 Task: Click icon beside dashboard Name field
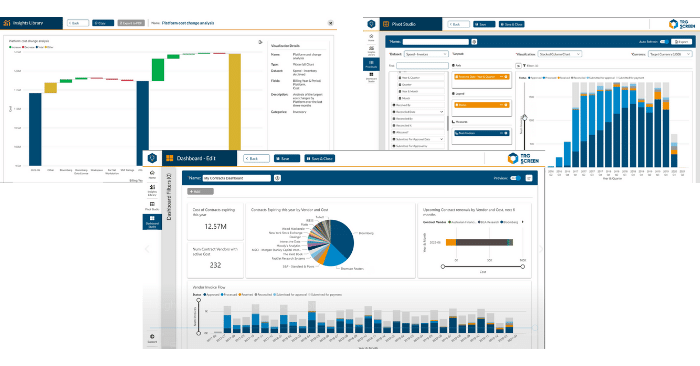point(277,178)
